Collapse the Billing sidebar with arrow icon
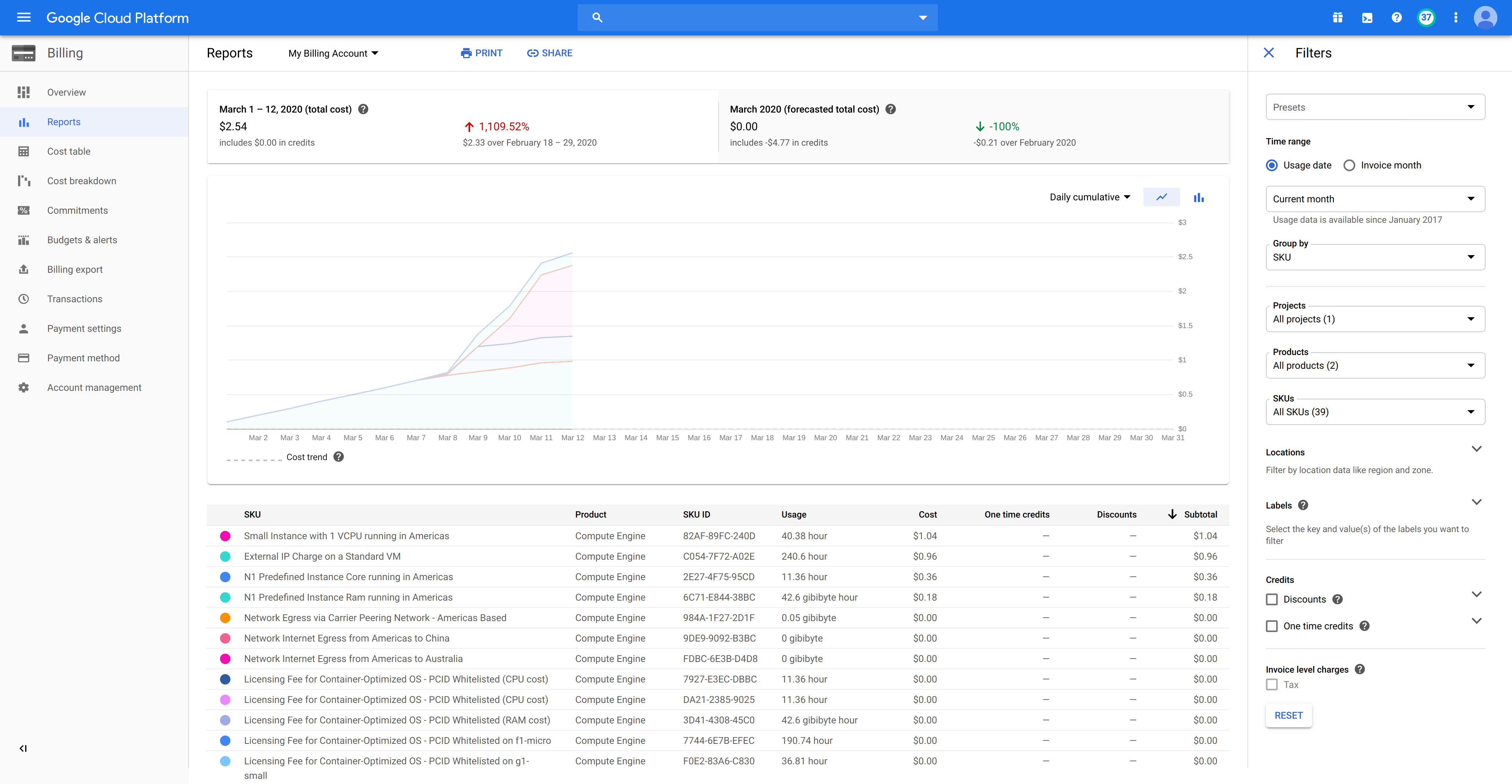 pos(24,748)
